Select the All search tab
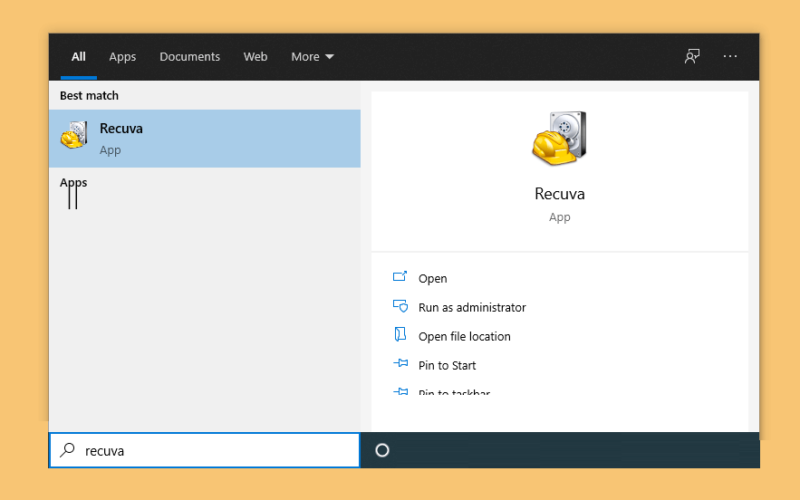The image size is (800, 500). [79, 57]
